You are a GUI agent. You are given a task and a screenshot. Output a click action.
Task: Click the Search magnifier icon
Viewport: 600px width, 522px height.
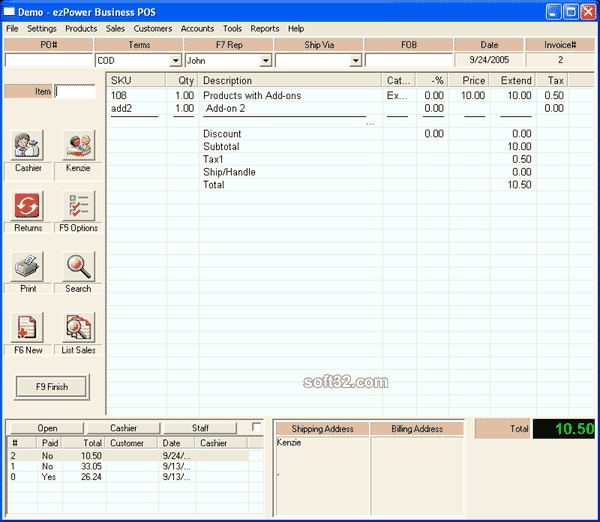tap(78, 266)
